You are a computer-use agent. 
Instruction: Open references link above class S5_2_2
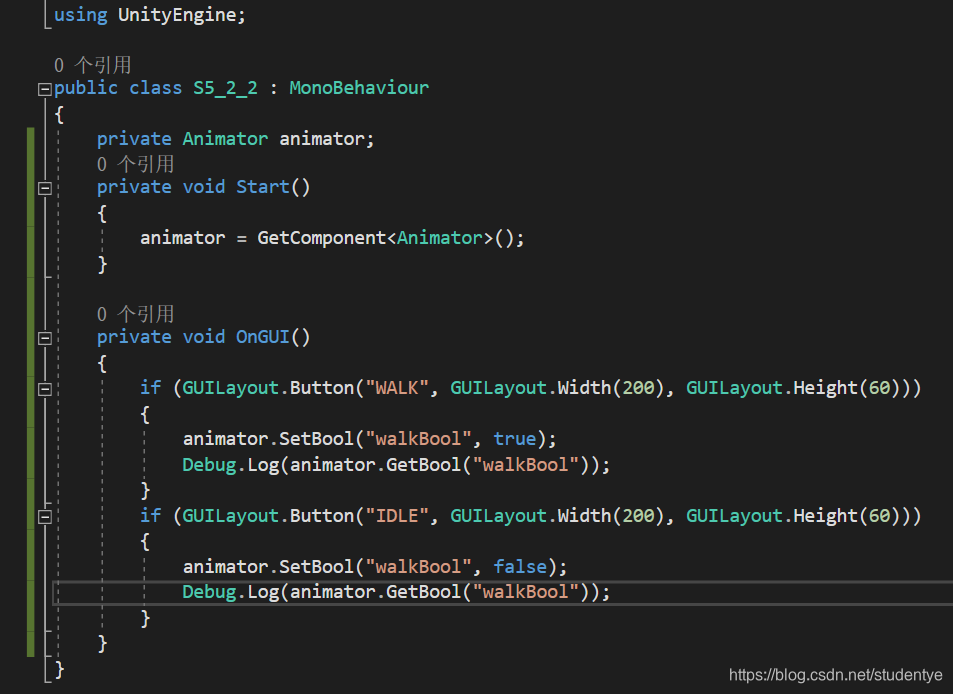point(92,65)
